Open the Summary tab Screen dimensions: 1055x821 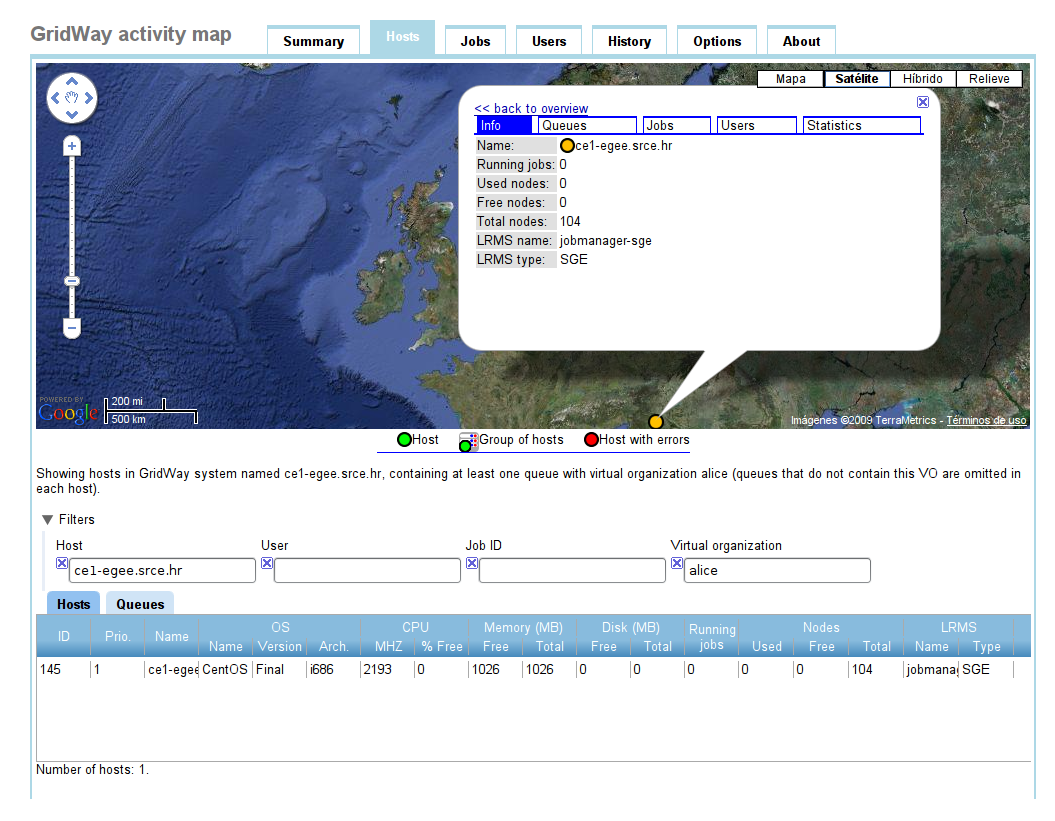point(314,41)
